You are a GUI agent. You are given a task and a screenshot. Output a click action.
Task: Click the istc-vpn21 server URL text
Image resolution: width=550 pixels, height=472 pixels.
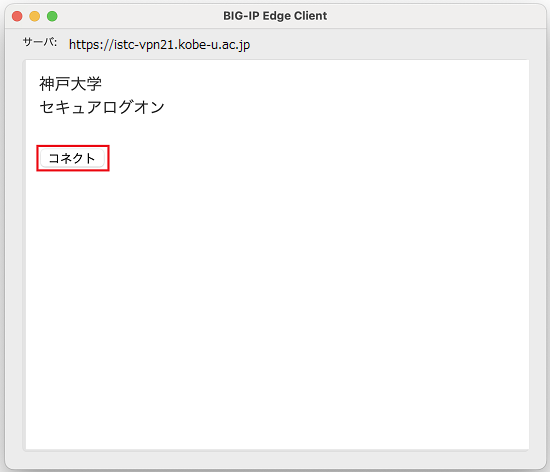click(x=159, y=45)
